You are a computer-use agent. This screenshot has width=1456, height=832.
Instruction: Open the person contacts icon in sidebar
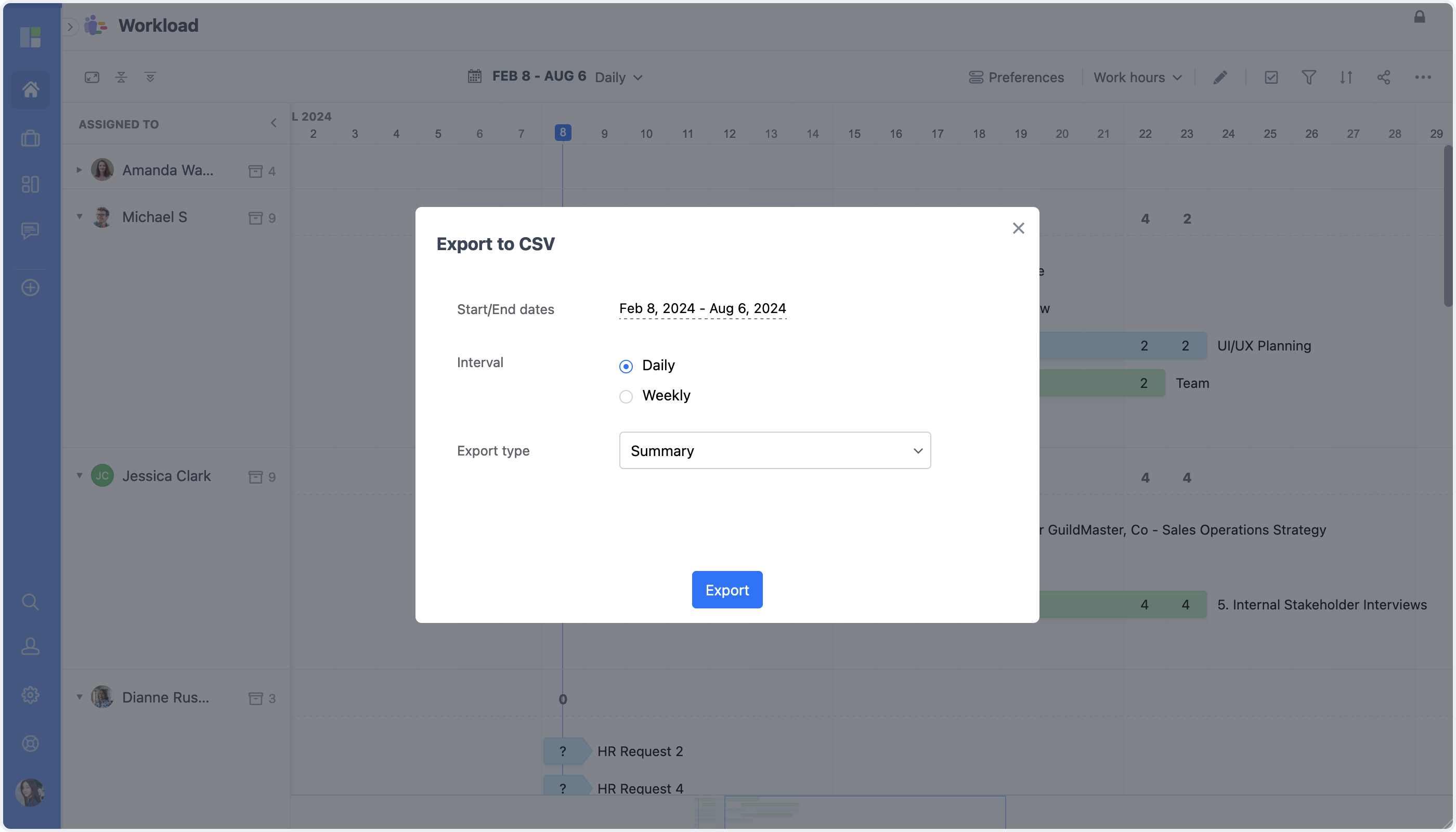[x=30, y=646]
